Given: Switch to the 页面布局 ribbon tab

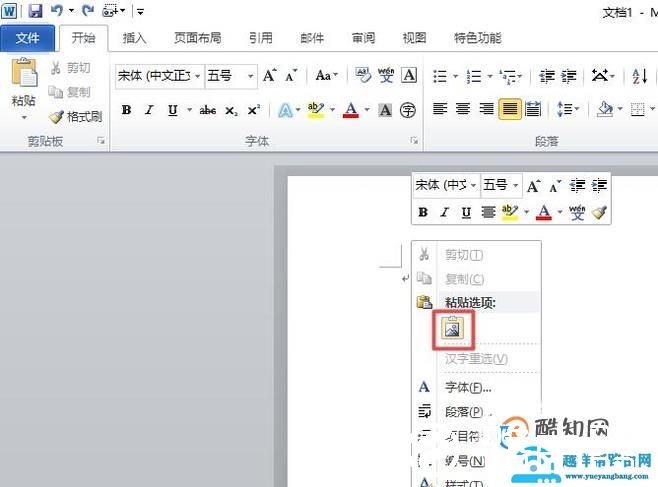Looking at the screenshot, I should tap(198, 38).
